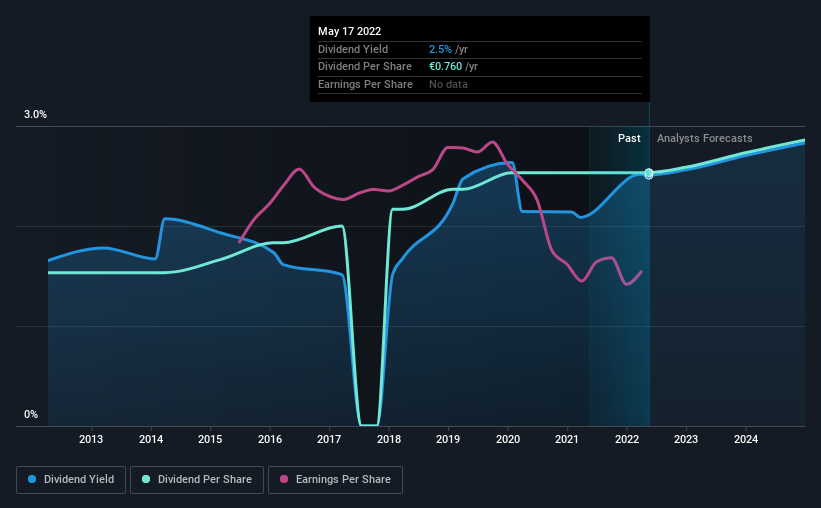Click the 2014 x-axis label
This screenshot has width=821, height=508.
click(x=151, y=439)
